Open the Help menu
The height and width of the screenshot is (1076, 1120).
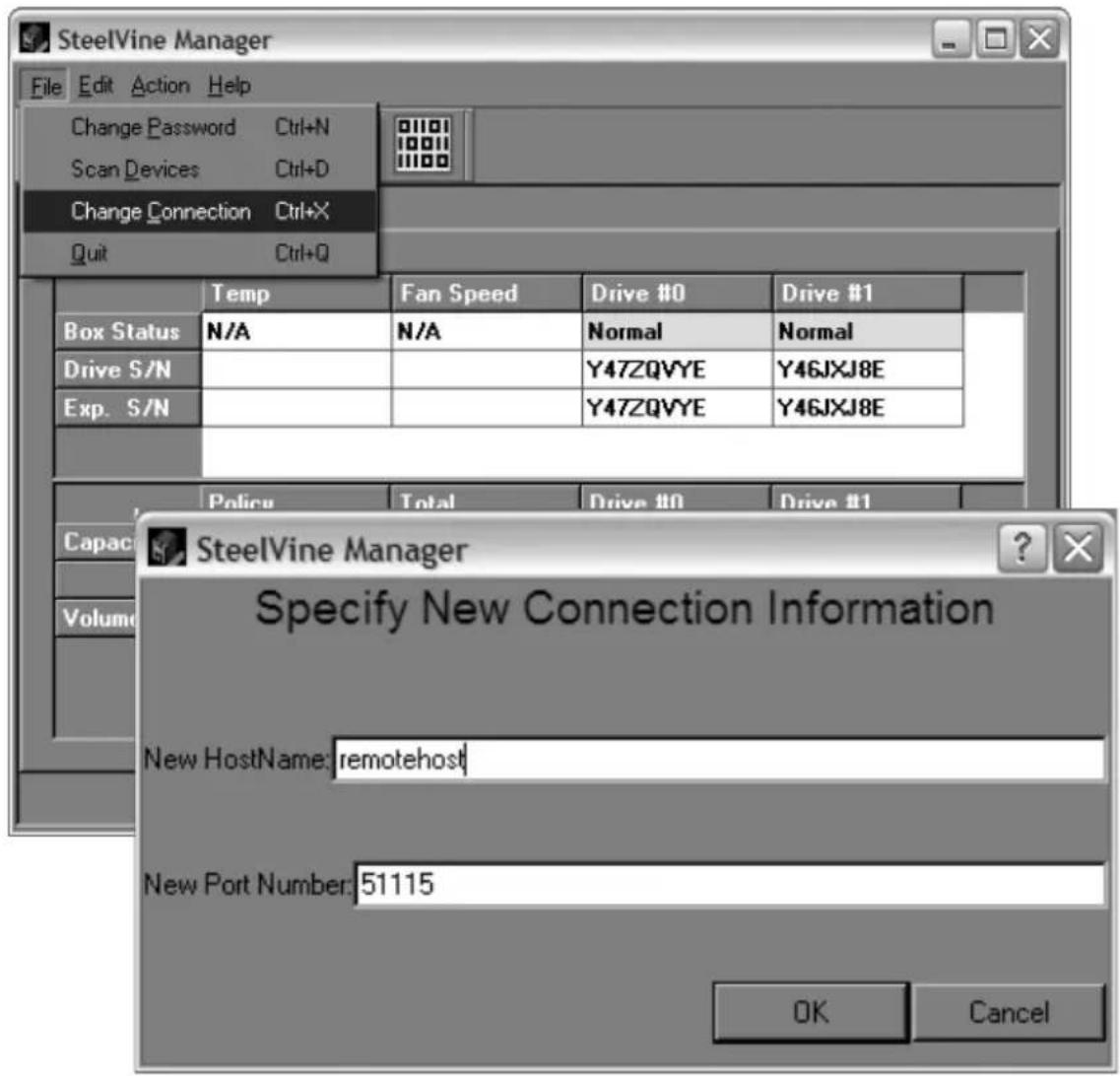[x=230, y=86]
